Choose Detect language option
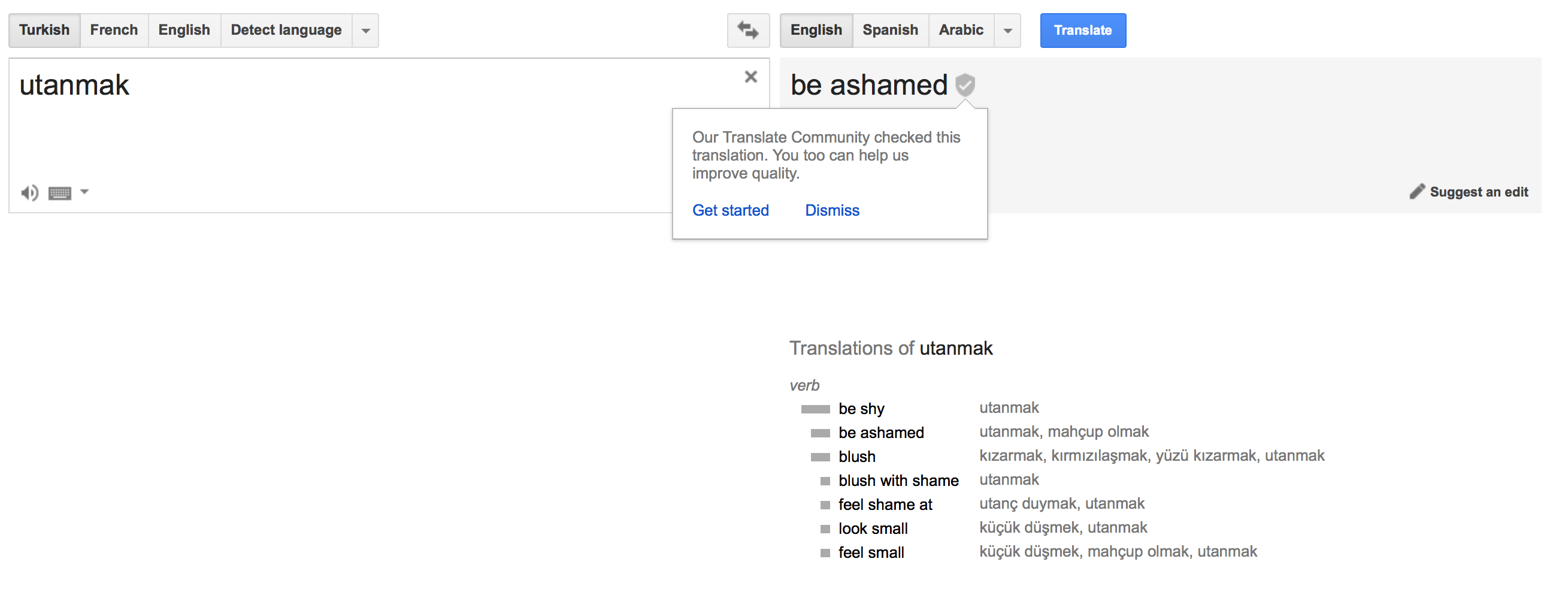Image resolution: width=1568 pixels, height=598 pixels. click(286, 30)
